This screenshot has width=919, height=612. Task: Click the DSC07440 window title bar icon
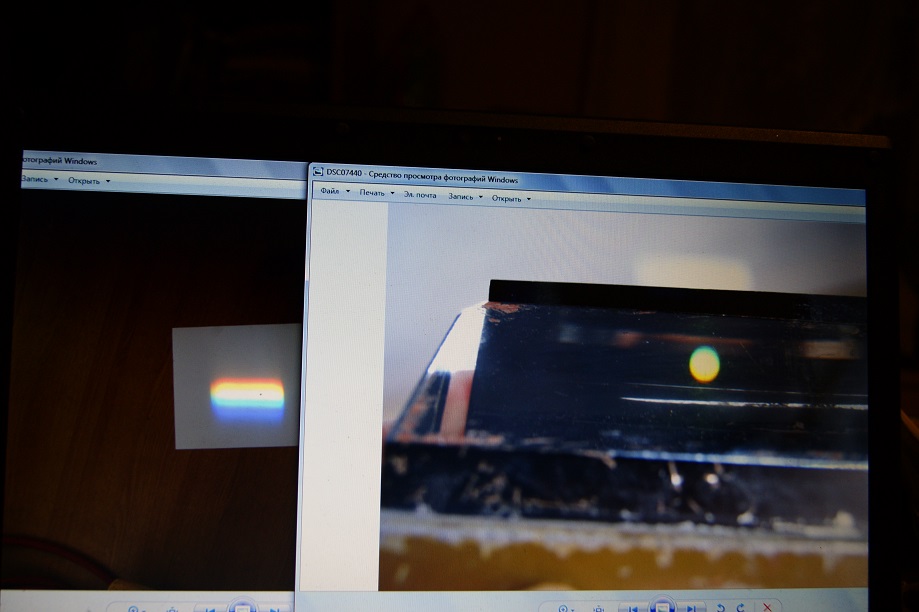[318, 172]
